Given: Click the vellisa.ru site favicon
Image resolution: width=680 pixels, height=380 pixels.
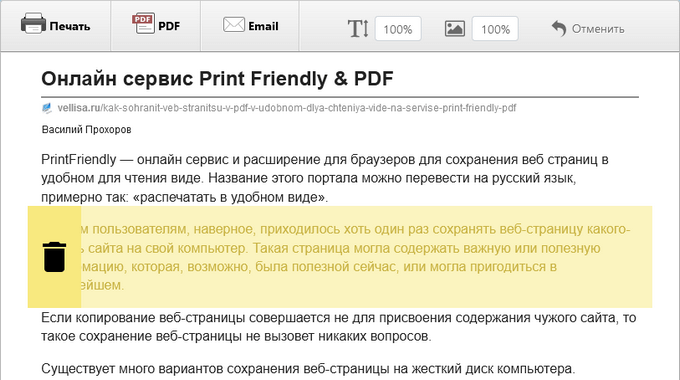Looking at the screenshot, I should (47, 108).
